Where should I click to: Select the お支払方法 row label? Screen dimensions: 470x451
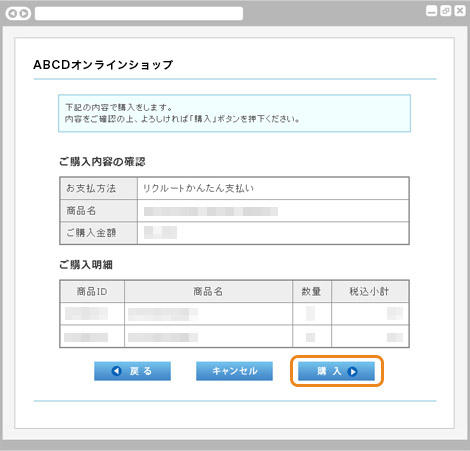coord(98,188)
